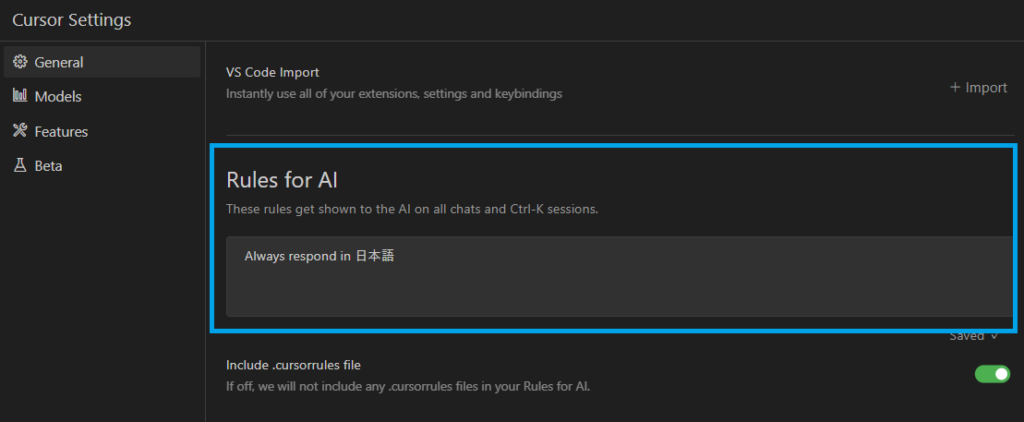Click the Include .cursorrules file label

293,365
